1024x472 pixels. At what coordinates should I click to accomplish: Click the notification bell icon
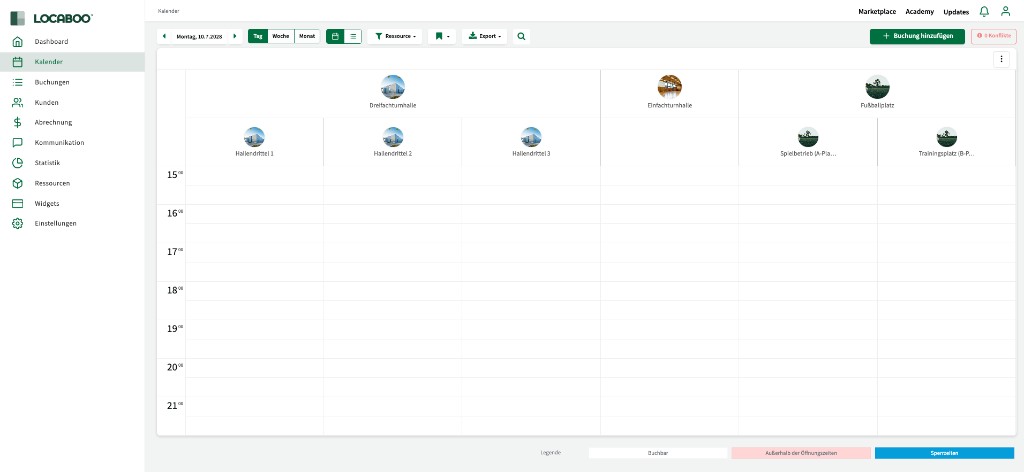(984, 11)
